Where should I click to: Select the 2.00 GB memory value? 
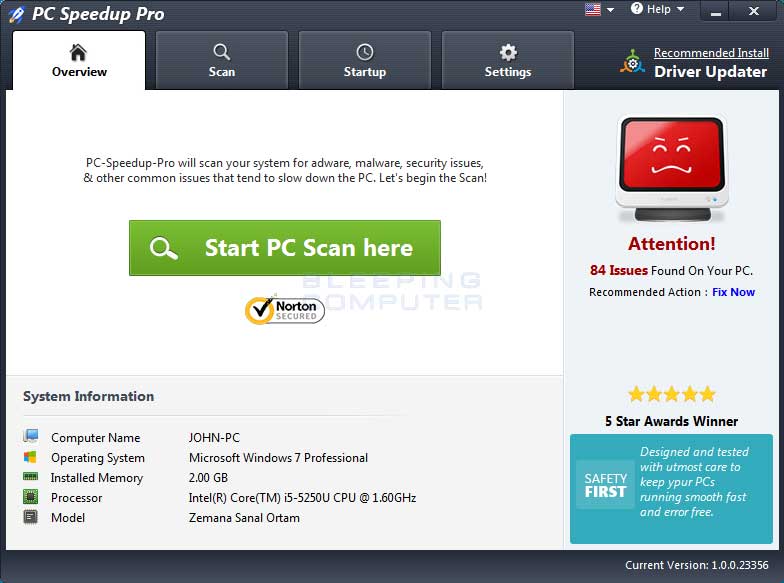[x=208, y=478]
